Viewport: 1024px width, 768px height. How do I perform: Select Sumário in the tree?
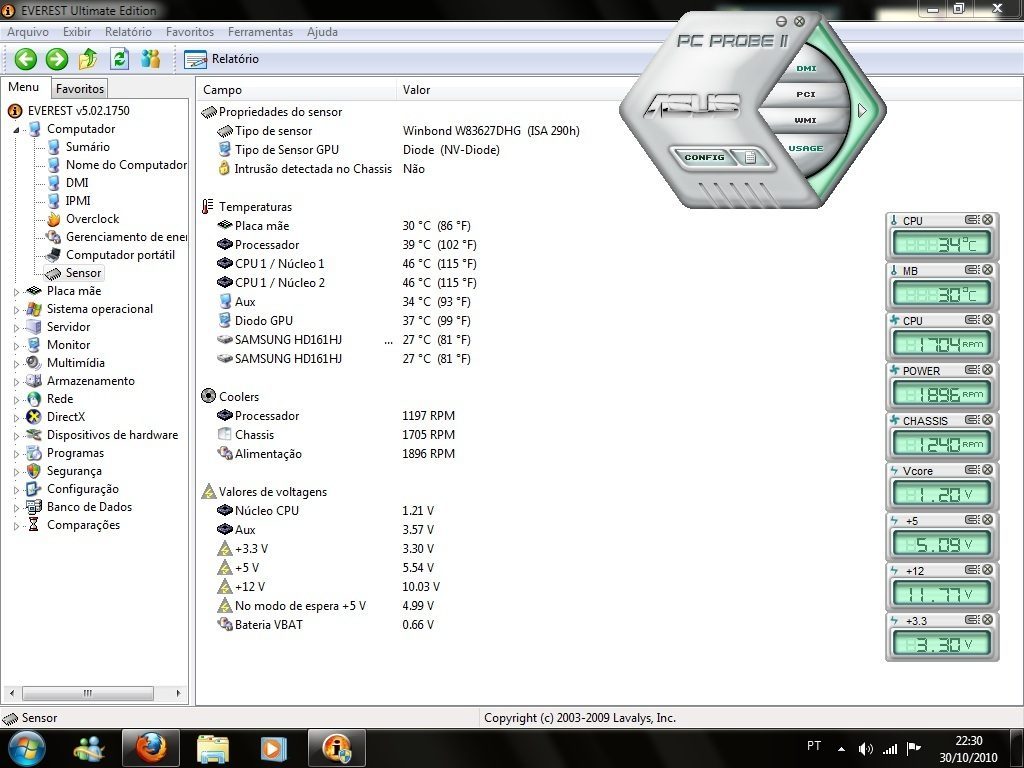click(88, 147)
